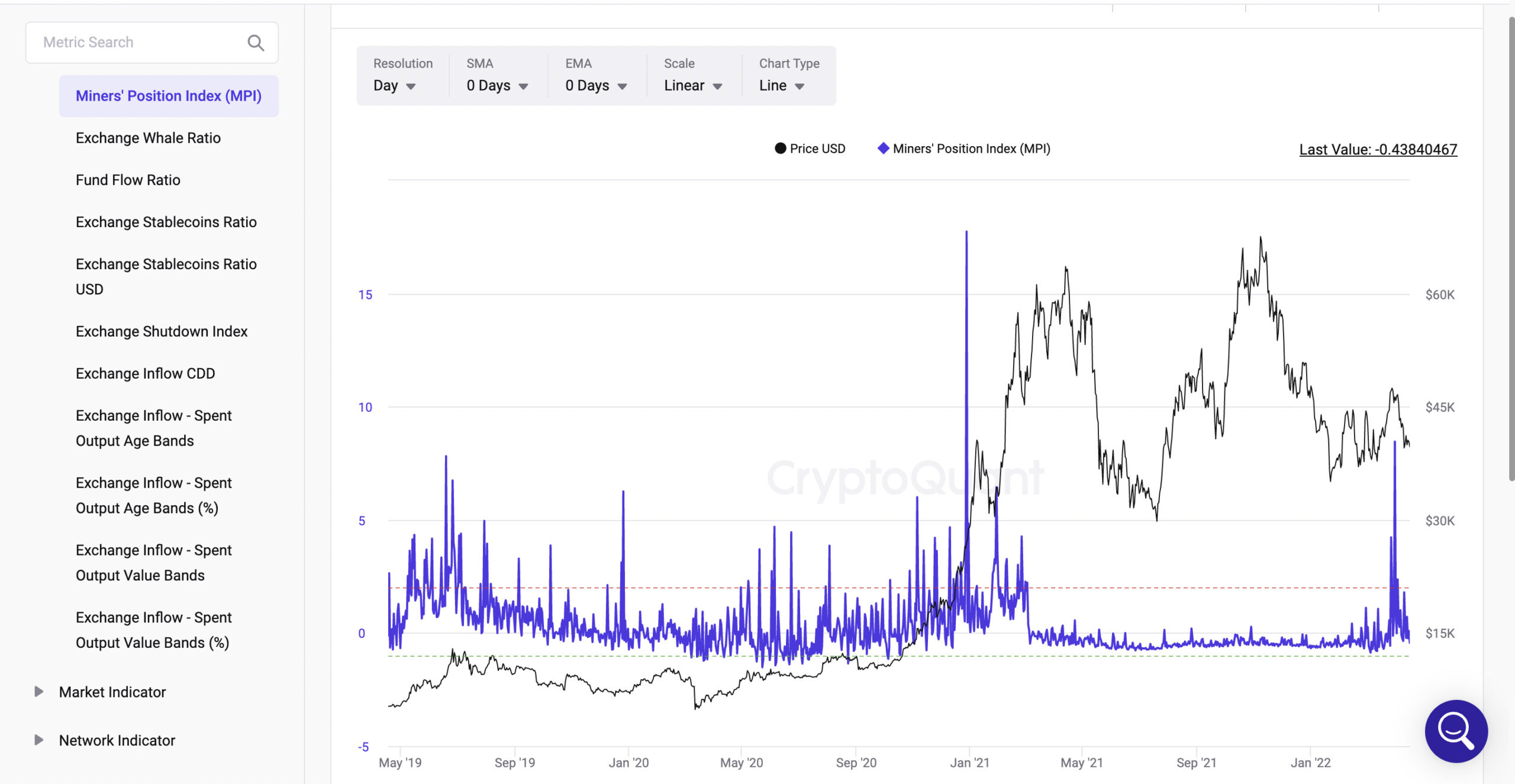
Task: Click the Network Indicator label
Action: [x=117, y=740]
